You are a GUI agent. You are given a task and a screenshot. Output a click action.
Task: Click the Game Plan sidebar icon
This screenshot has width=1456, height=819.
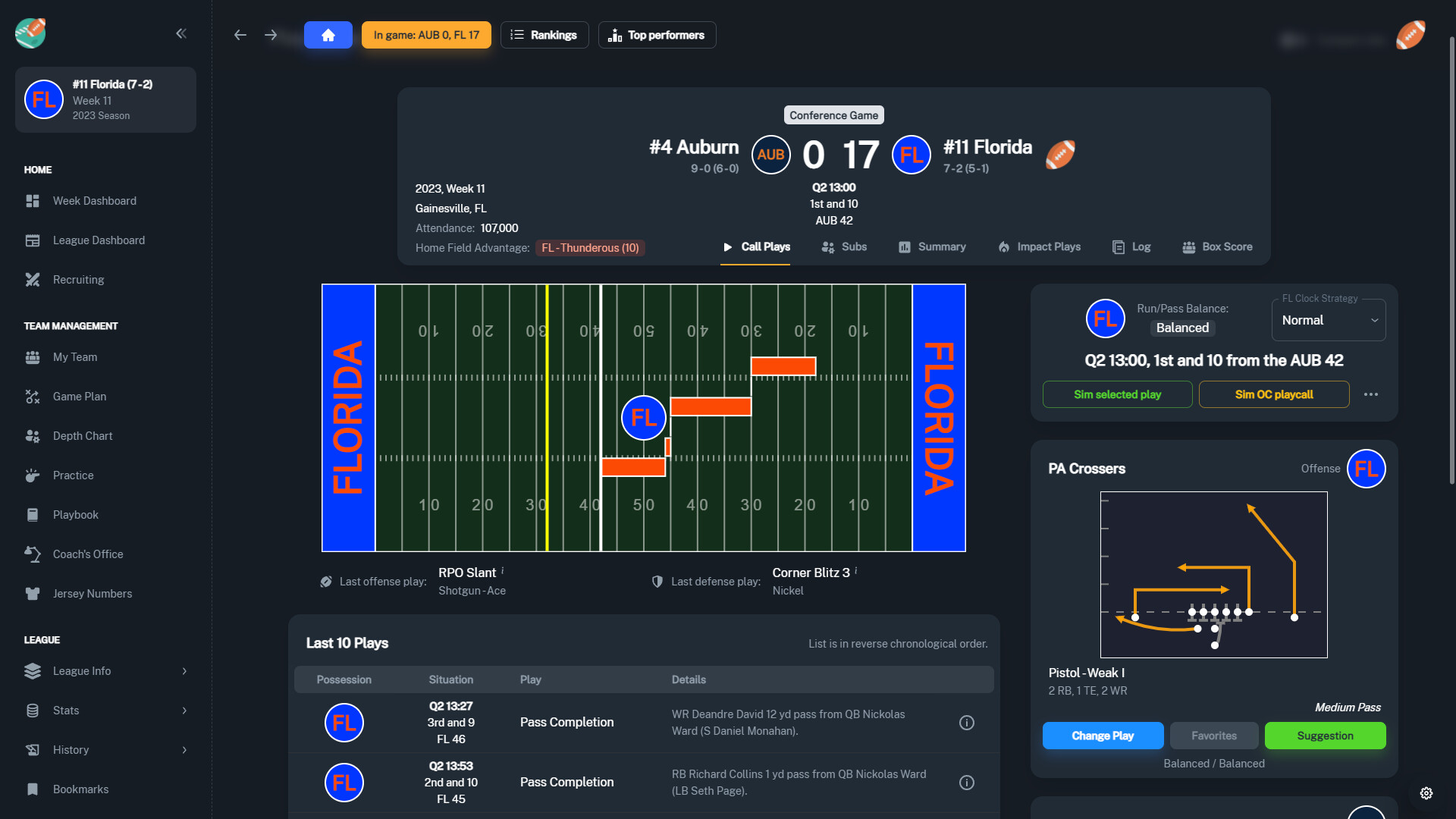pos(33,396)
